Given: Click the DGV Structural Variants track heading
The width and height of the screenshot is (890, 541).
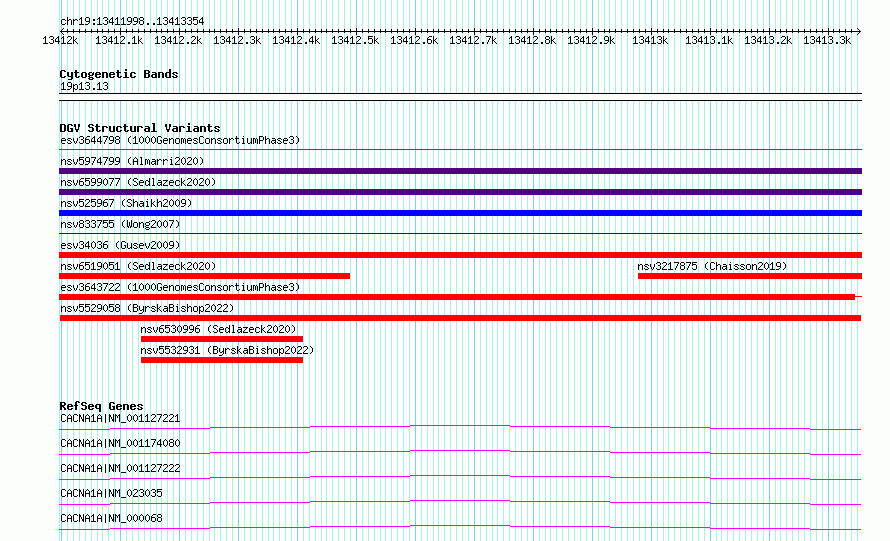Looking at the screenshot, I should click(x=140, y=128).
